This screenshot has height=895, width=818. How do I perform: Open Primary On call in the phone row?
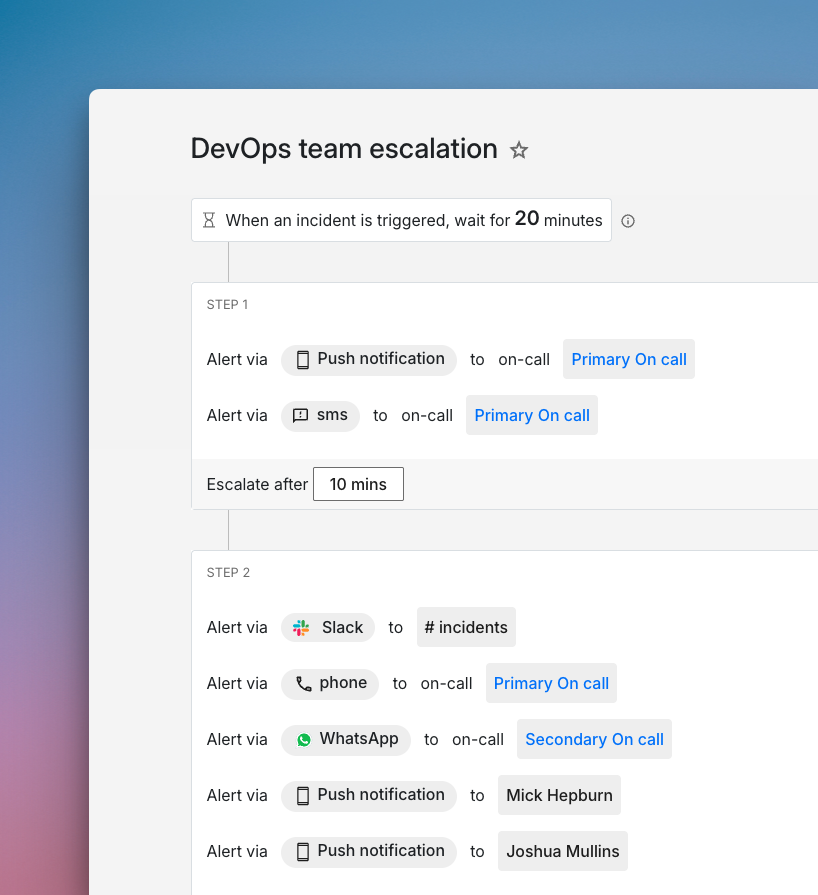pyautogui.click(x=551, y=683)
